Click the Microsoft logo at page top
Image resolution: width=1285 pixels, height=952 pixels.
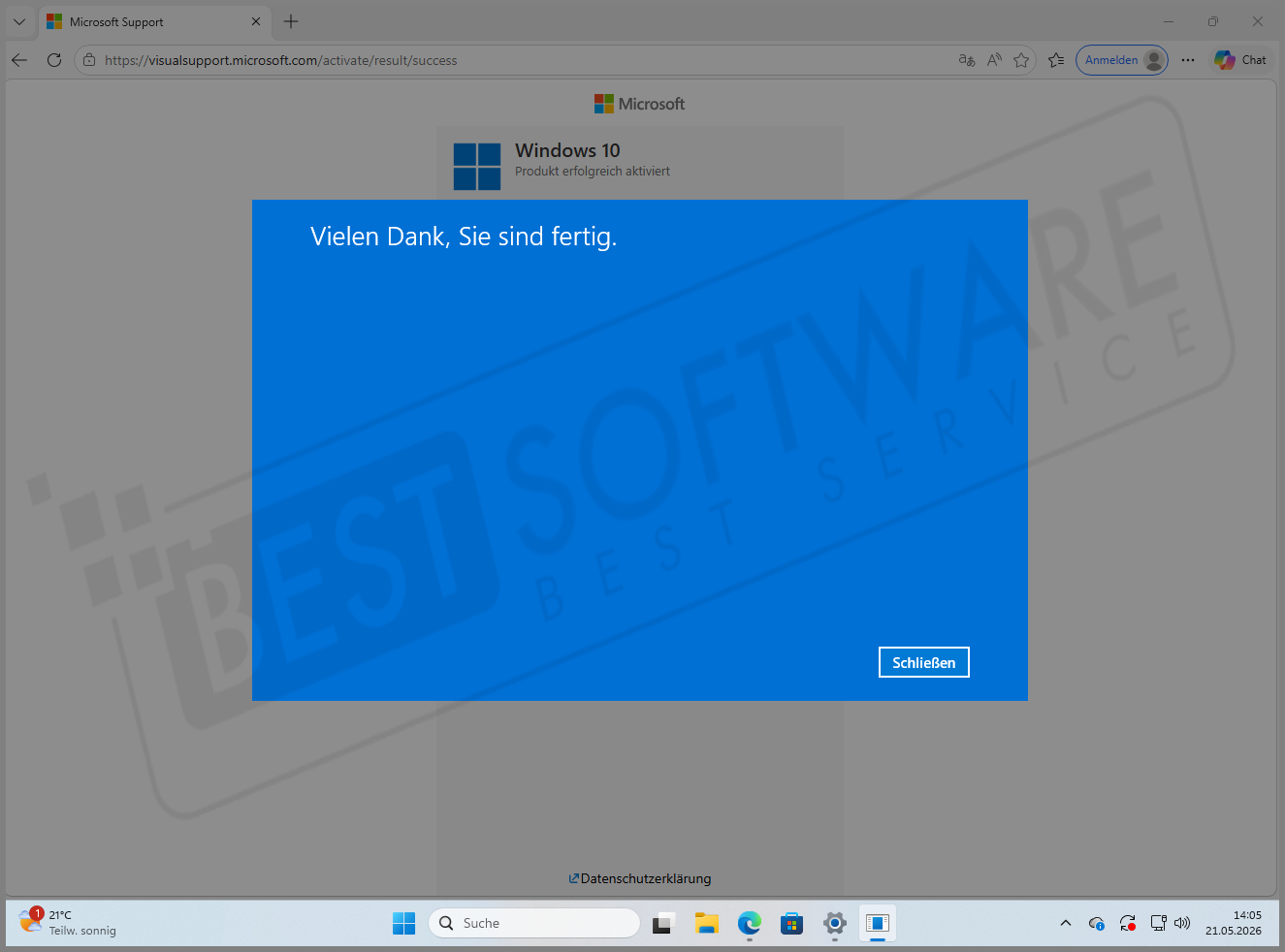pos(640,104)
